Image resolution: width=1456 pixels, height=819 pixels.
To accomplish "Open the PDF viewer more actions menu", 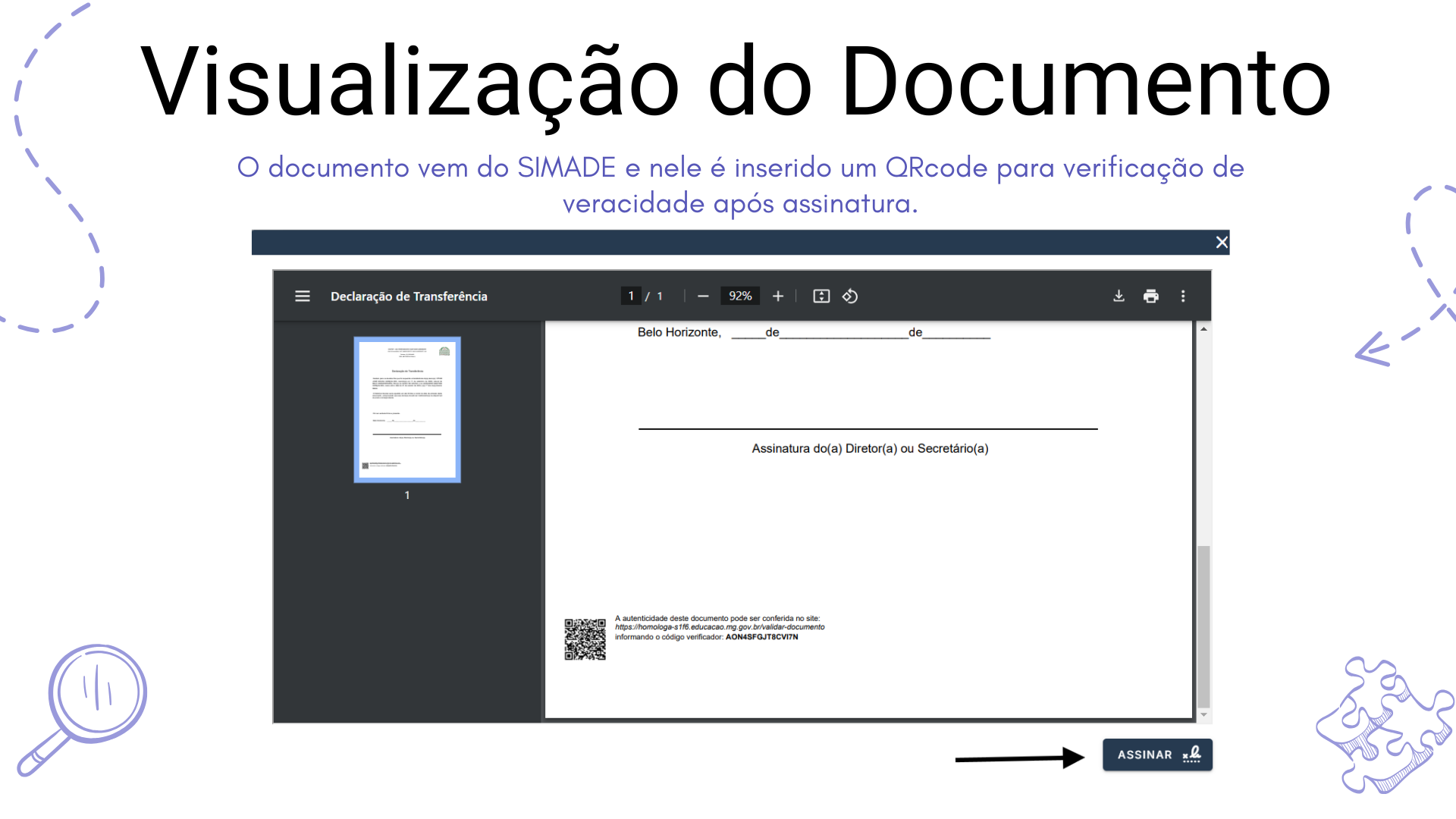I will pyautogui.click(x=1183, y=297).
